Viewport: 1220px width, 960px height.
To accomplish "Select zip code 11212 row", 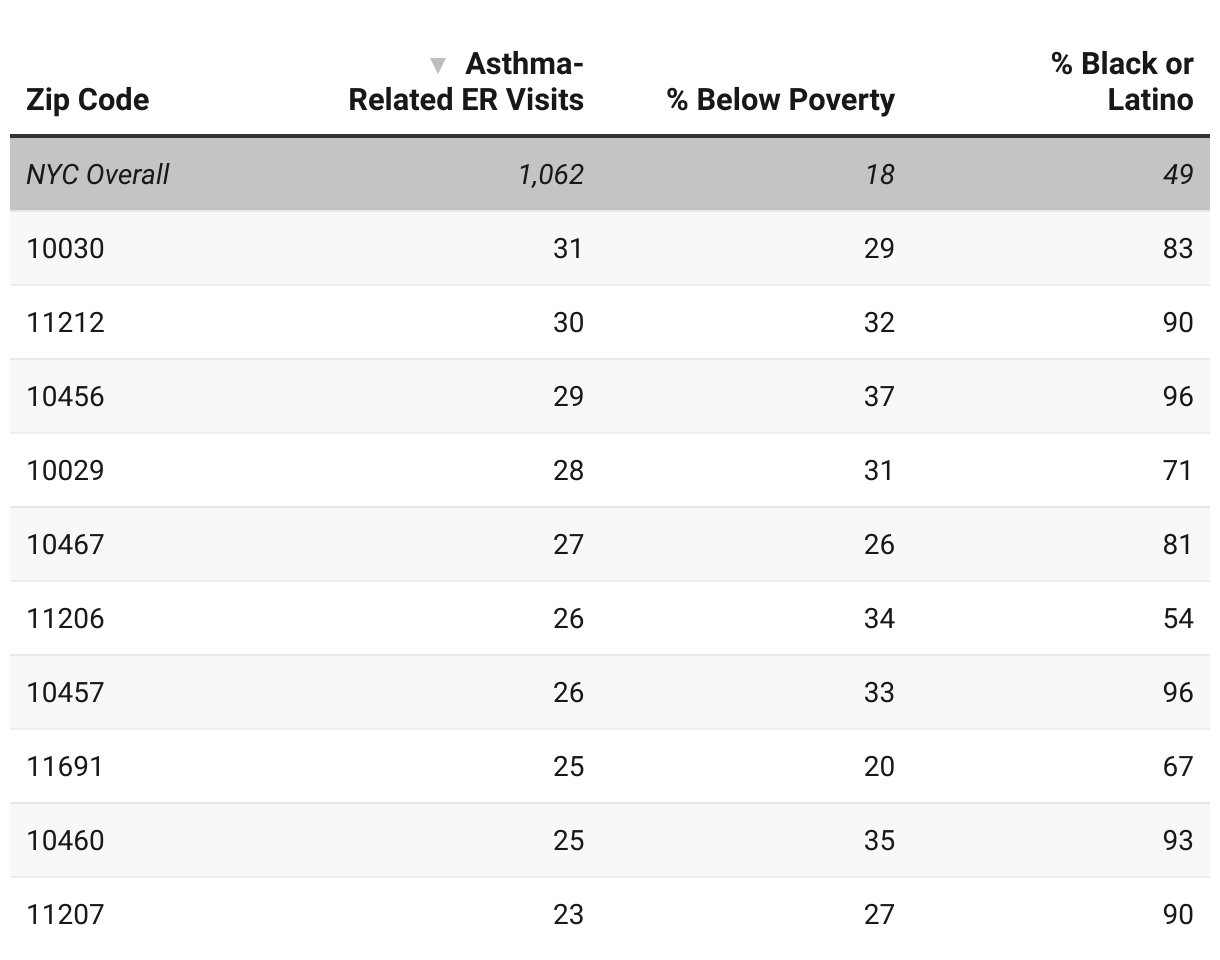I will click(x=65, y=322).
